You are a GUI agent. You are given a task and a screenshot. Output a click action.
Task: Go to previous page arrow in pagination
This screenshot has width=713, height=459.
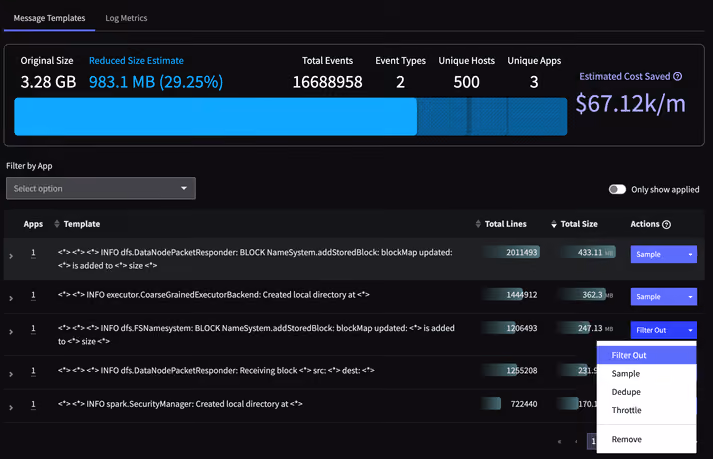[x=576, y=441]
